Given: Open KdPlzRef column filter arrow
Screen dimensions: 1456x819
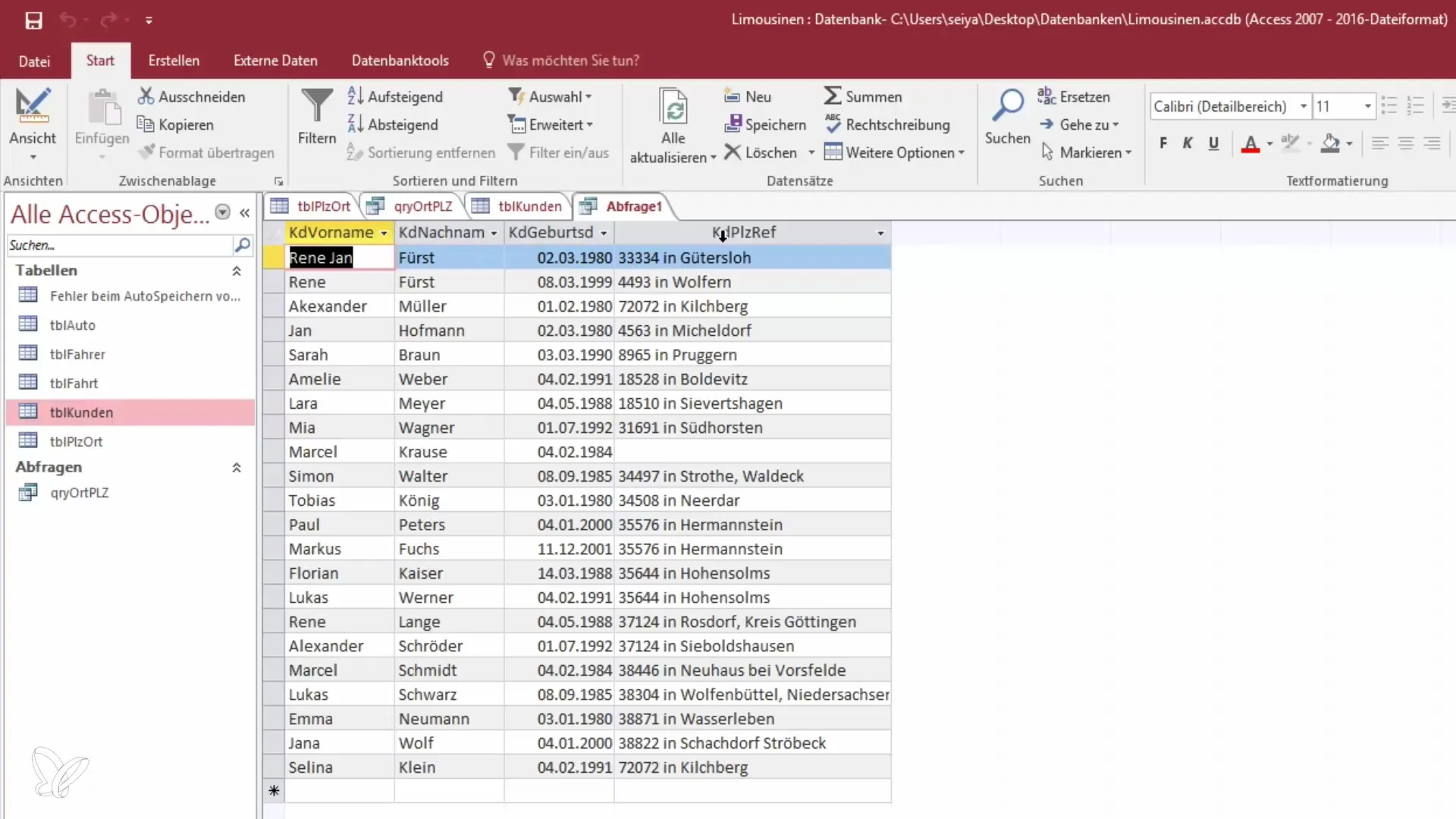Looking at the screenshot, I should (880, 233).
